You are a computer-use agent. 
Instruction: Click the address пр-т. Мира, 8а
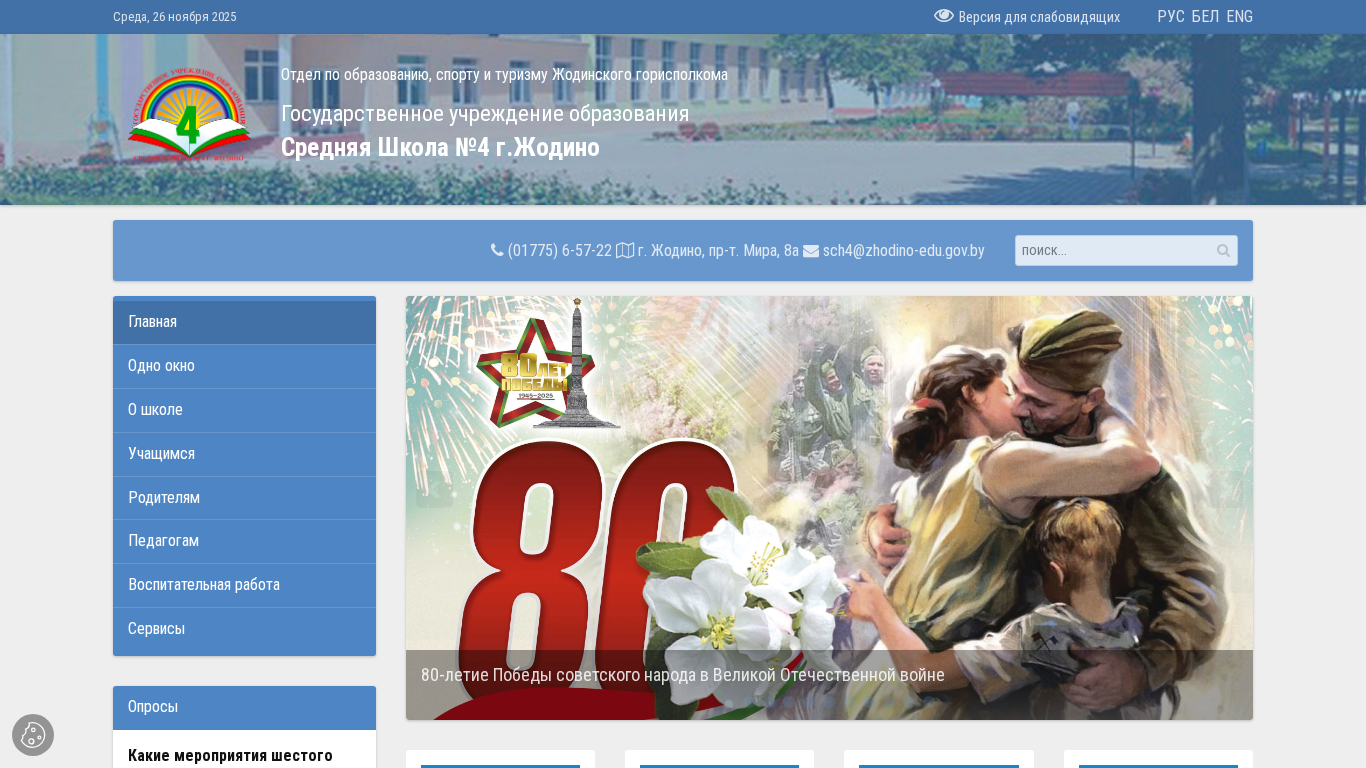tap(718, 251)
